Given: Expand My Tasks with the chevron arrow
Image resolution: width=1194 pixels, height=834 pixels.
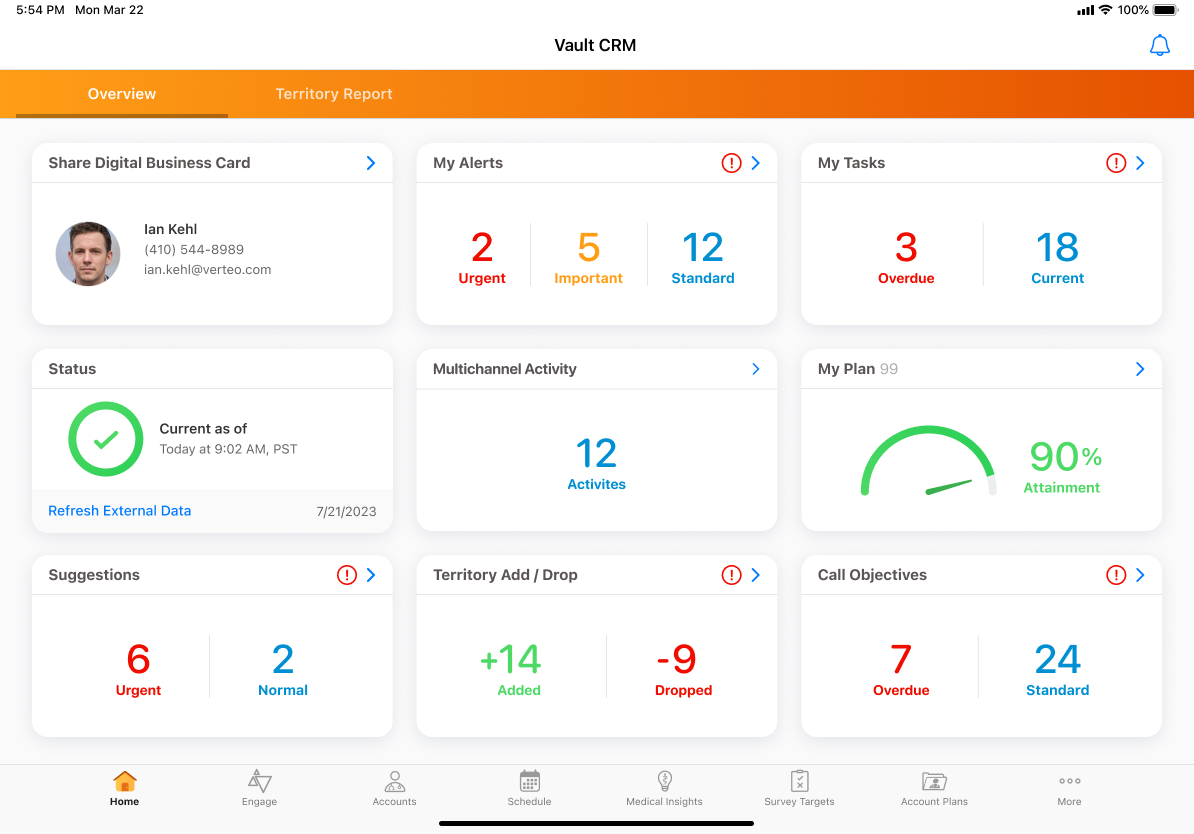Looking at the screenshot, I should pyautogui.click(x=1140, y=163).
